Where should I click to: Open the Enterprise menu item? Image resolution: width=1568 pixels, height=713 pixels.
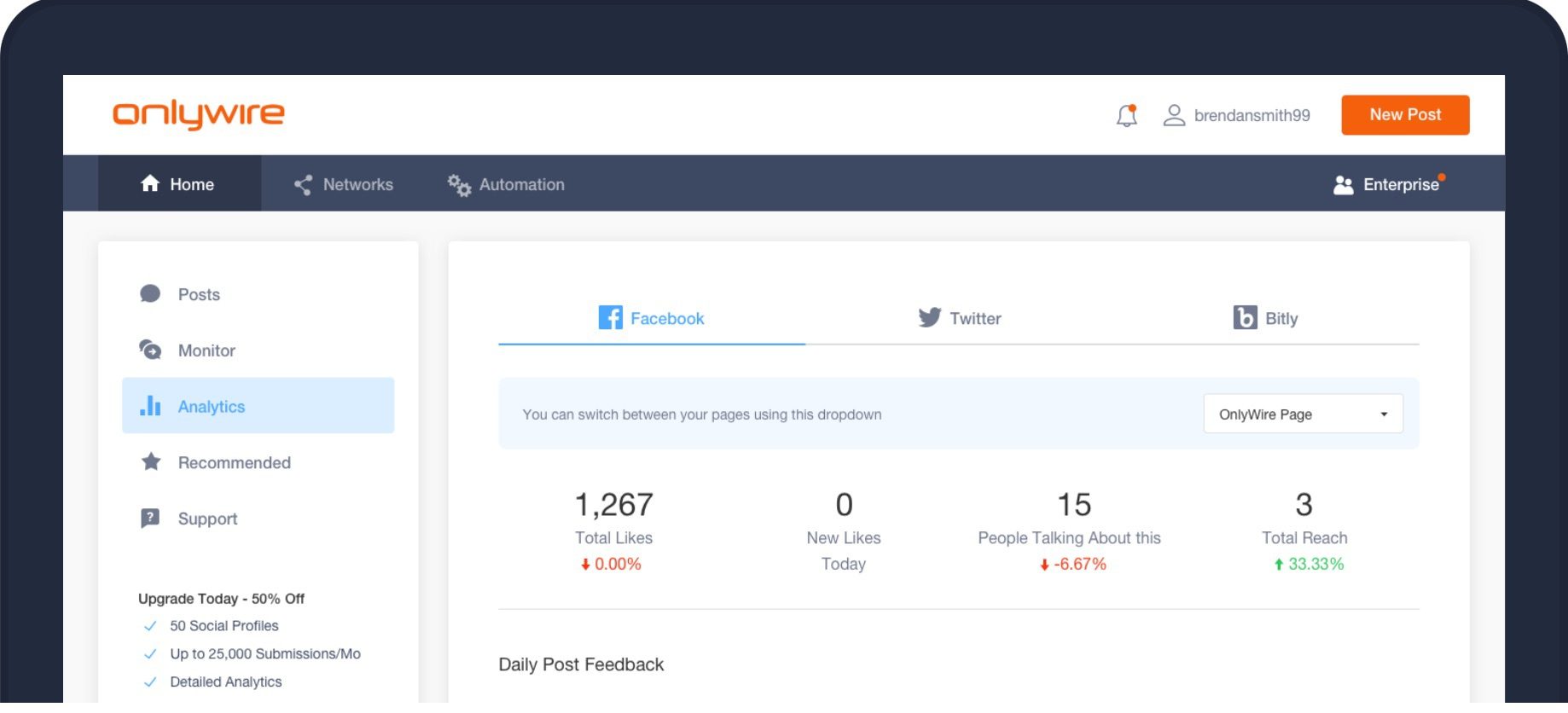(1387, 185)
